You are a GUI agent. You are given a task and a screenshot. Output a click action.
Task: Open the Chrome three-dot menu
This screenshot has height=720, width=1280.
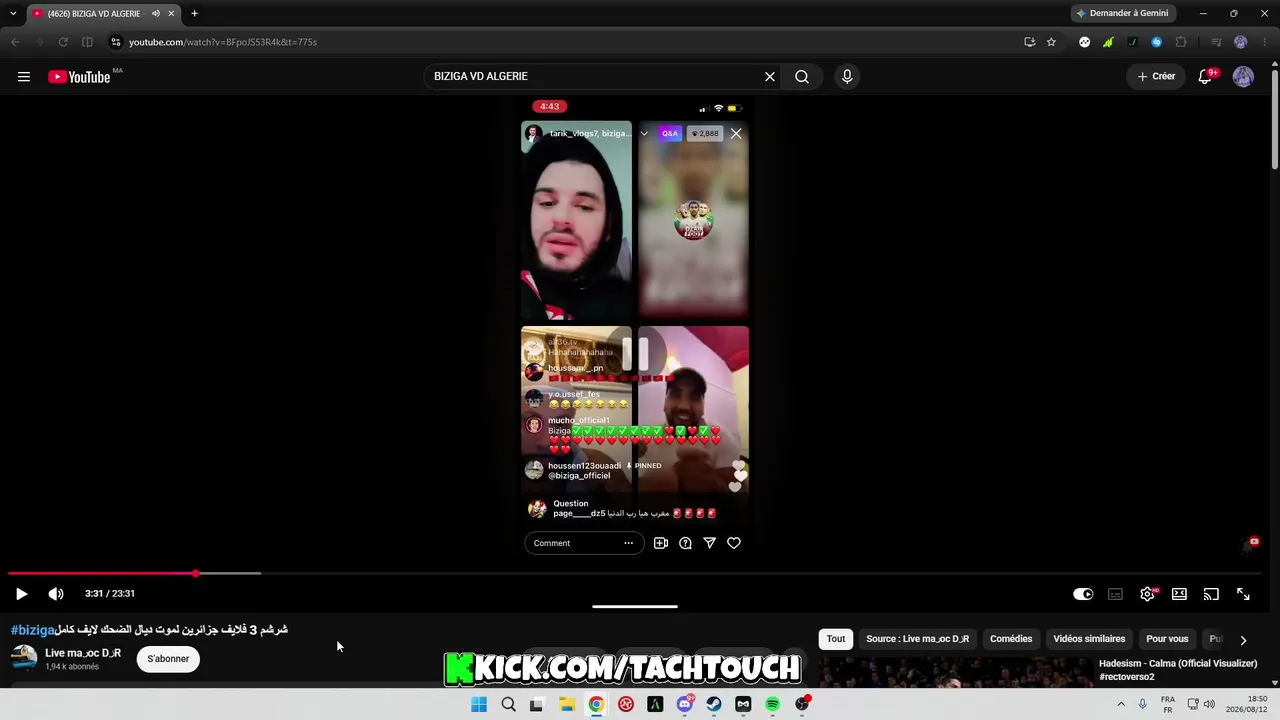(x=1265, y=42)
